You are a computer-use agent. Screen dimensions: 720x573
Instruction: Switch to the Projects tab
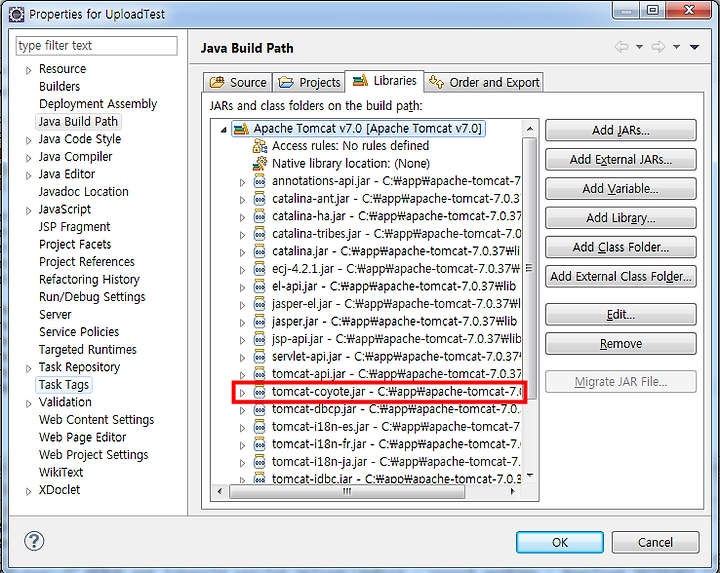click(x=309, y=82)
